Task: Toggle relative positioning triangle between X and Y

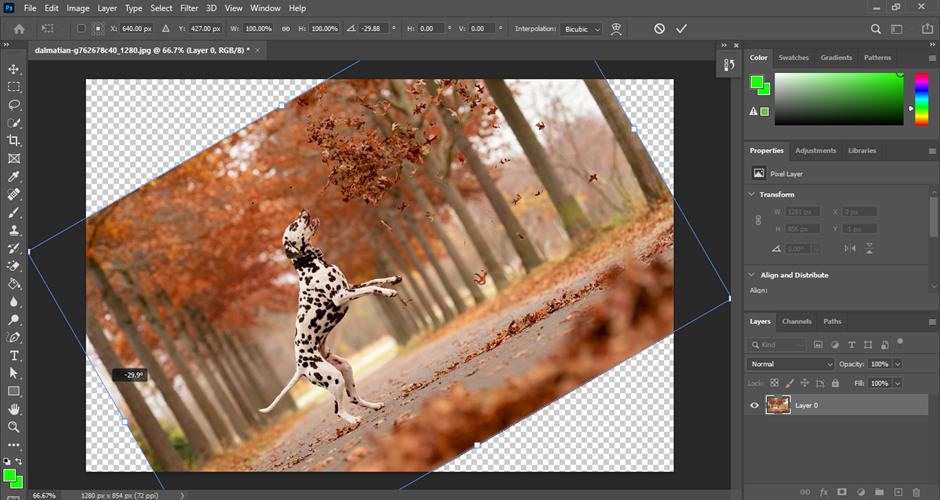Action: click(166, 29)
